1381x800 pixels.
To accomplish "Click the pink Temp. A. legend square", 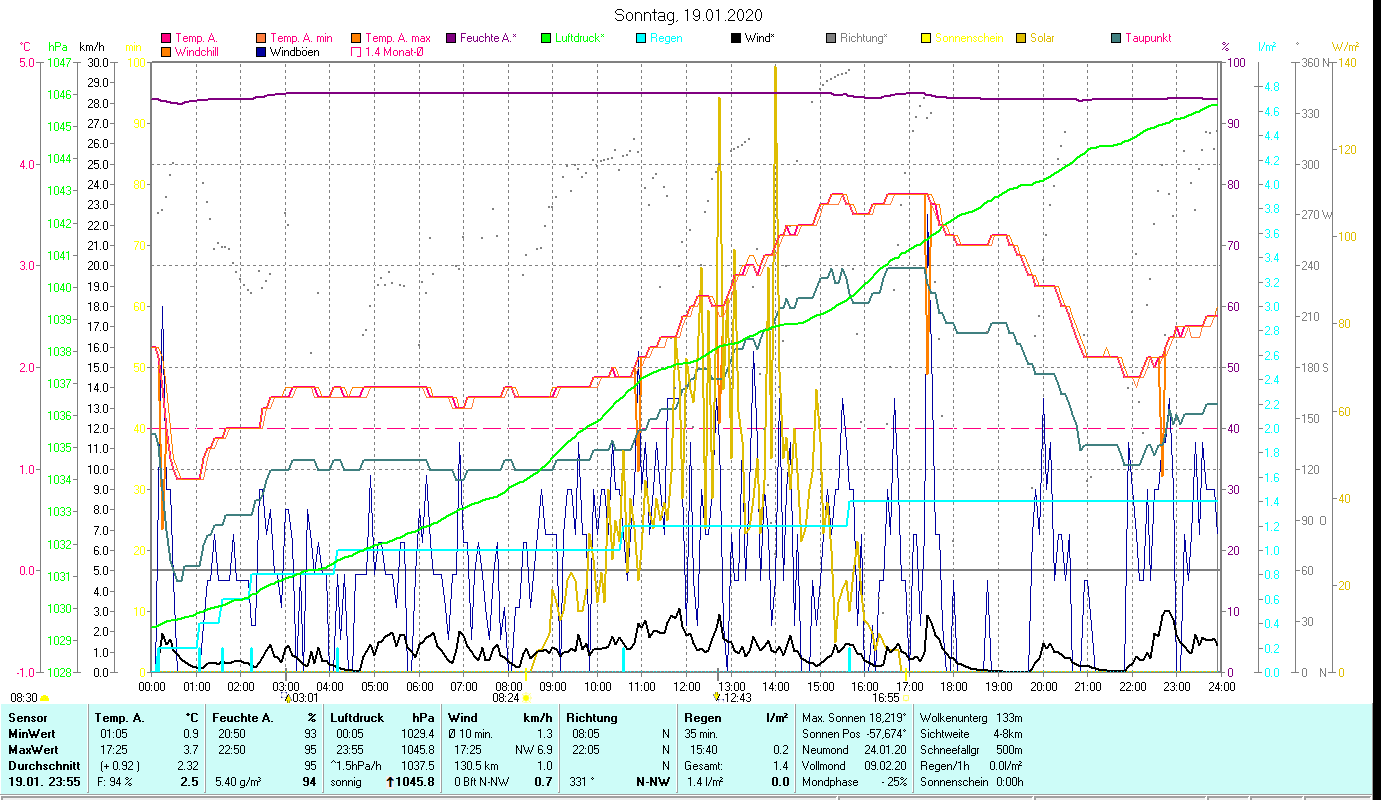I will click(x=166, y=39).
